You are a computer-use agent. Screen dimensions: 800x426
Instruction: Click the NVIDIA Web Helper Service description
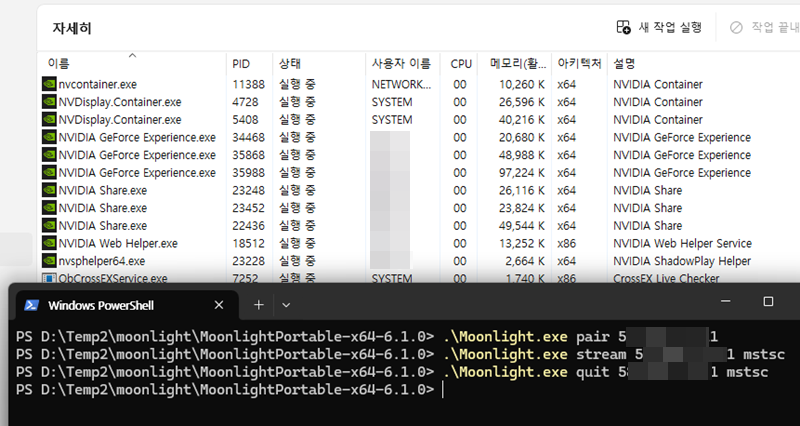click(x=682, y=243)
